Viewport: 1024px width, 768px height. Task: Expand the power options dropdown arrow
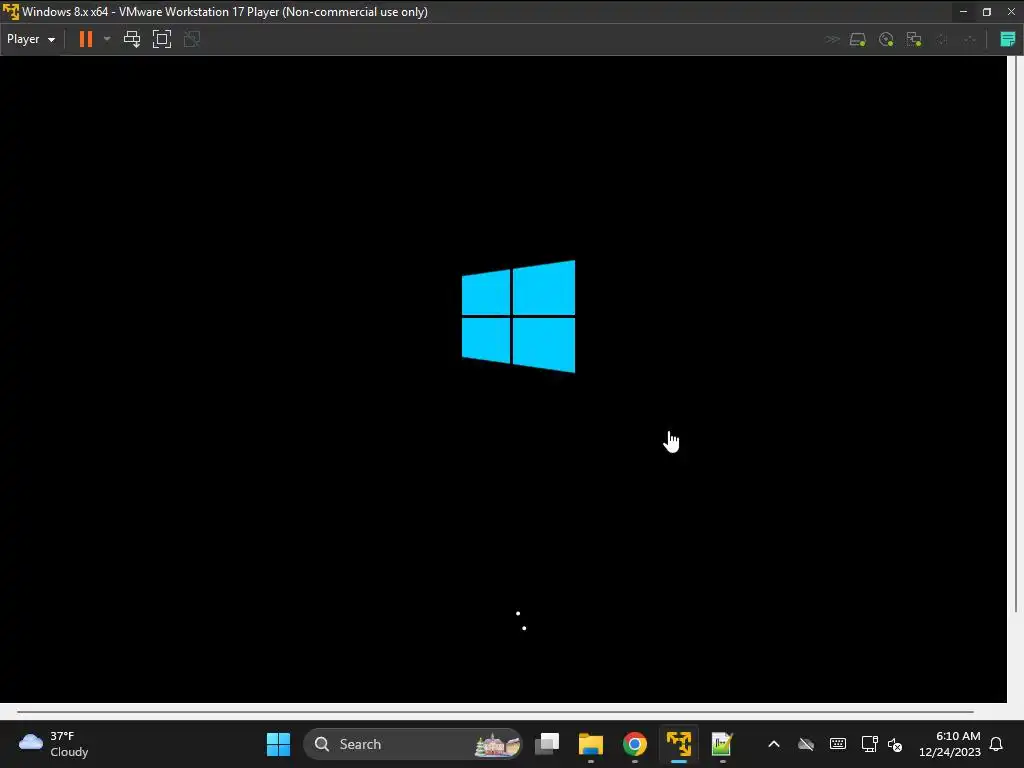tap(107, 39)
